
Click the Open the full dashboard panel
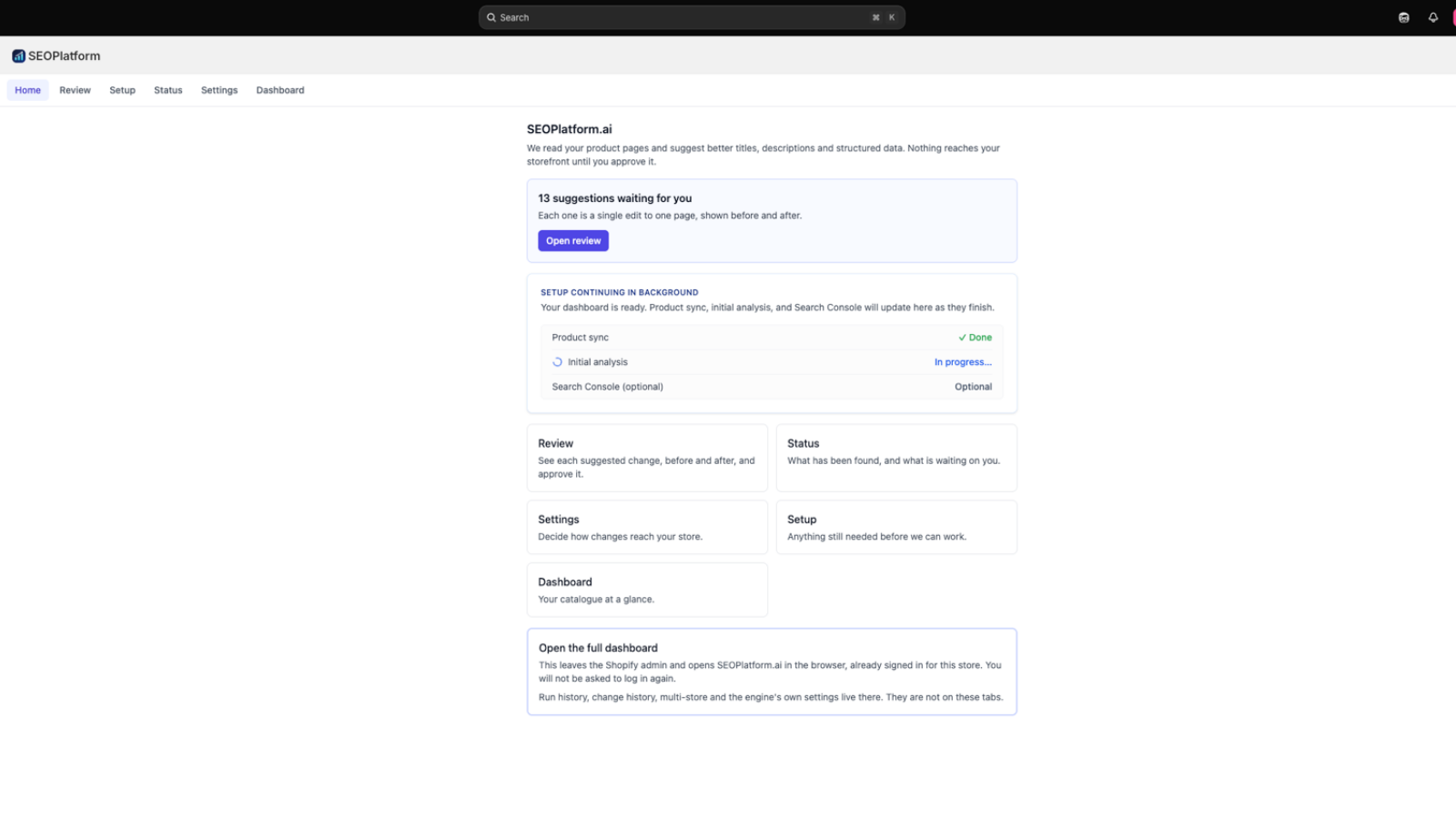(772, 672)
